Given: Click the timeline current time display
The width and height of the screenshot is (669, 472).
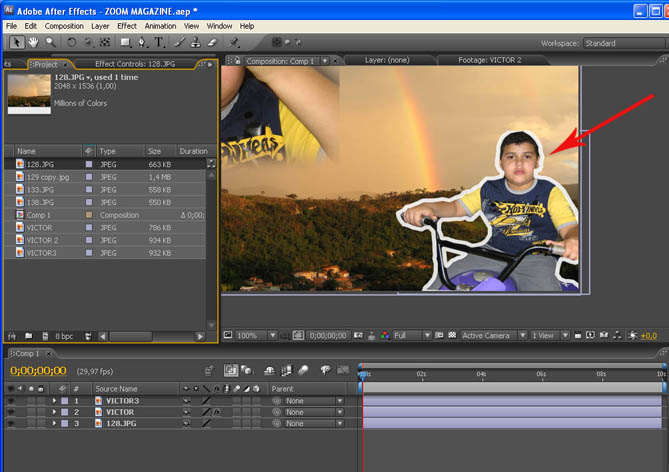Looking at the screenshot, I should click(37, 371).
